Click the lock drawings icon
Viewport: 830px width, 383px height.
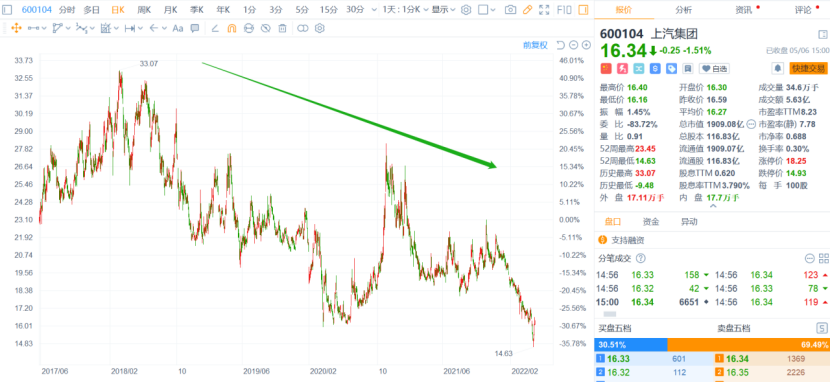coord(249,29)
